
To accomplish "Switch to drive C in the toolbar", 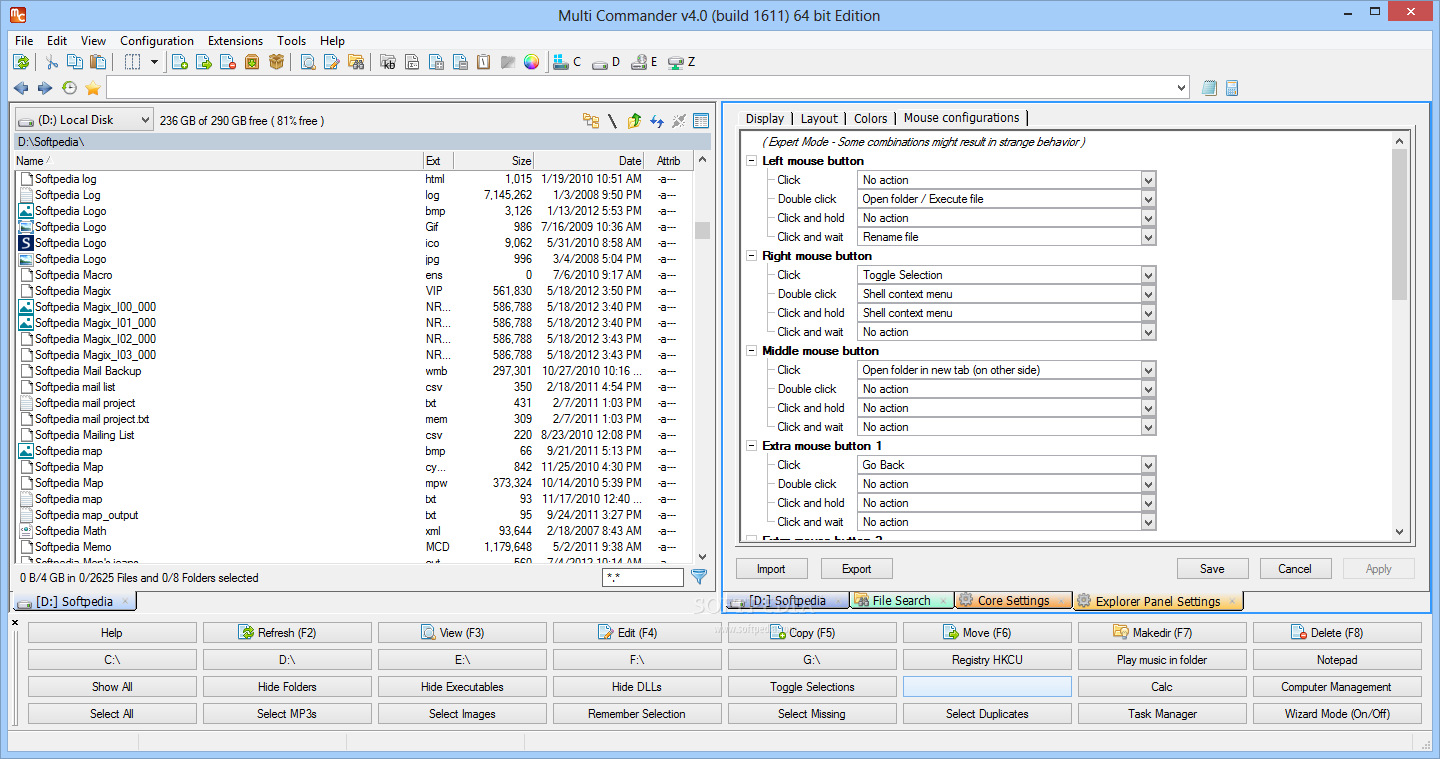I will click(x=567, y=62).
